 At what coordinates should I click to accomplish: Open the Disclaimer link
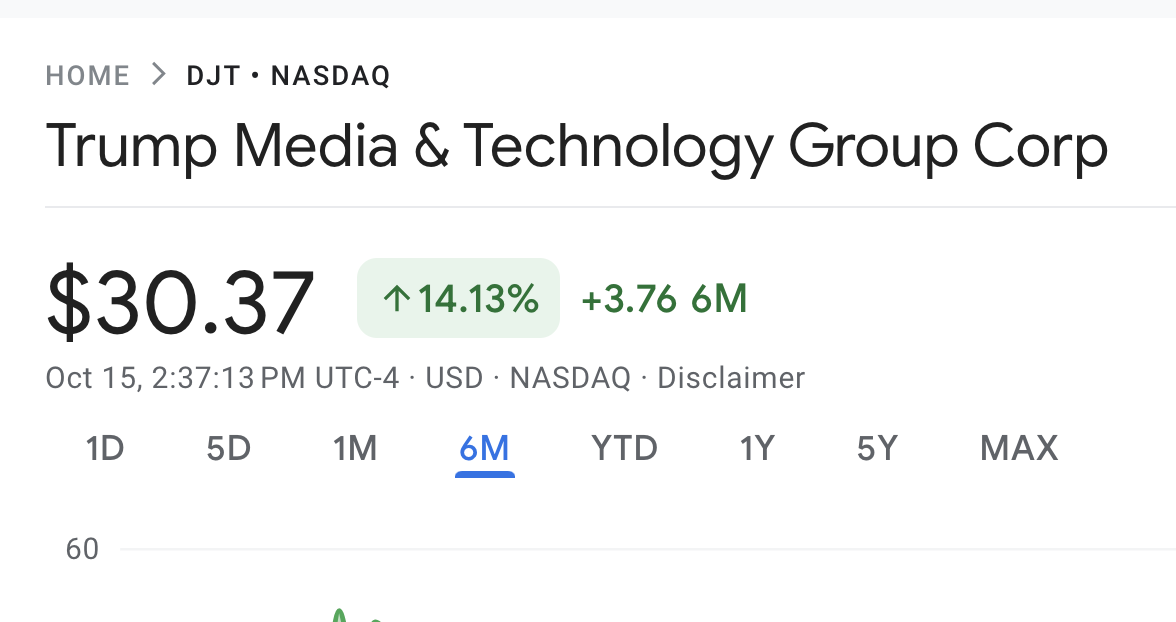point(730,377)
